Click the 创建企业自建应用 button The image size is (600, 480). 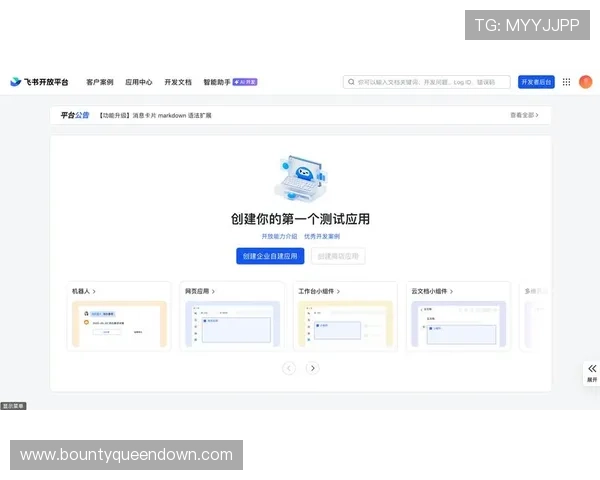[x=270, y=256]
